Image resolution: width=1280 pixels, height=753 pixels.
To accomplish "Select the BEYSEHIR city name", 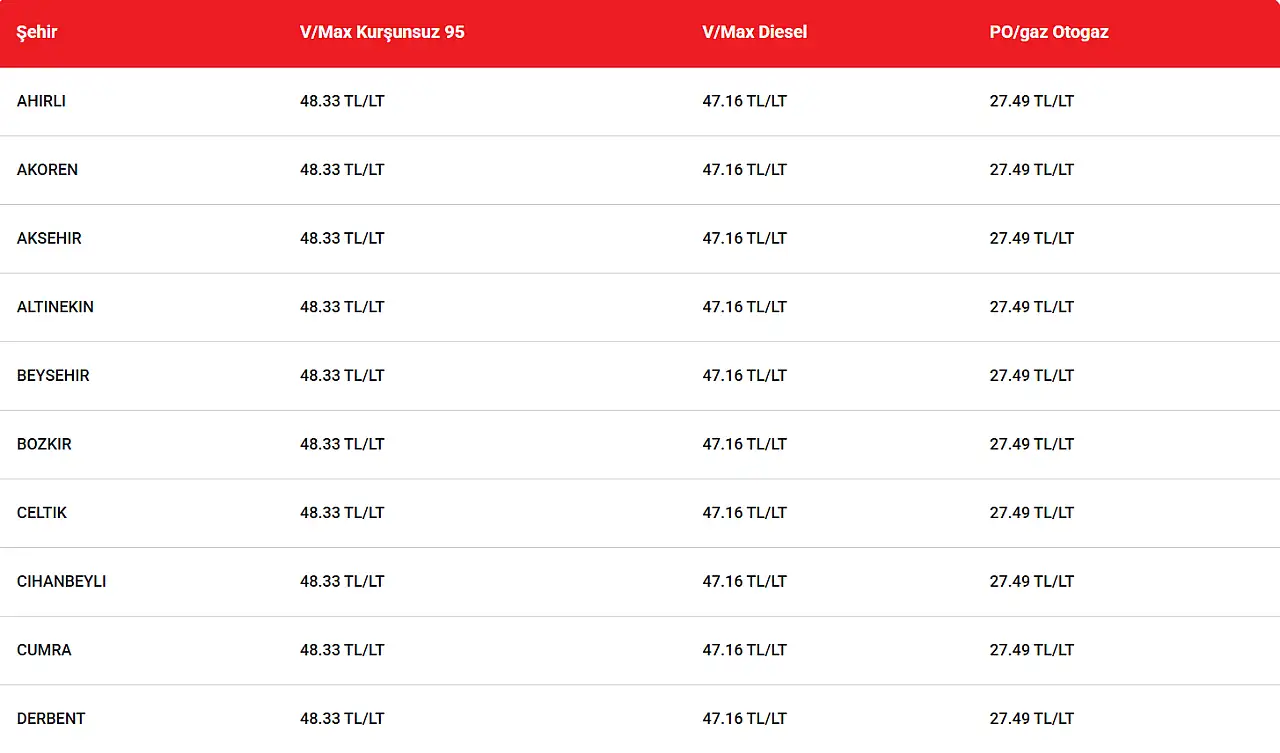I will [x=53, y=376].
